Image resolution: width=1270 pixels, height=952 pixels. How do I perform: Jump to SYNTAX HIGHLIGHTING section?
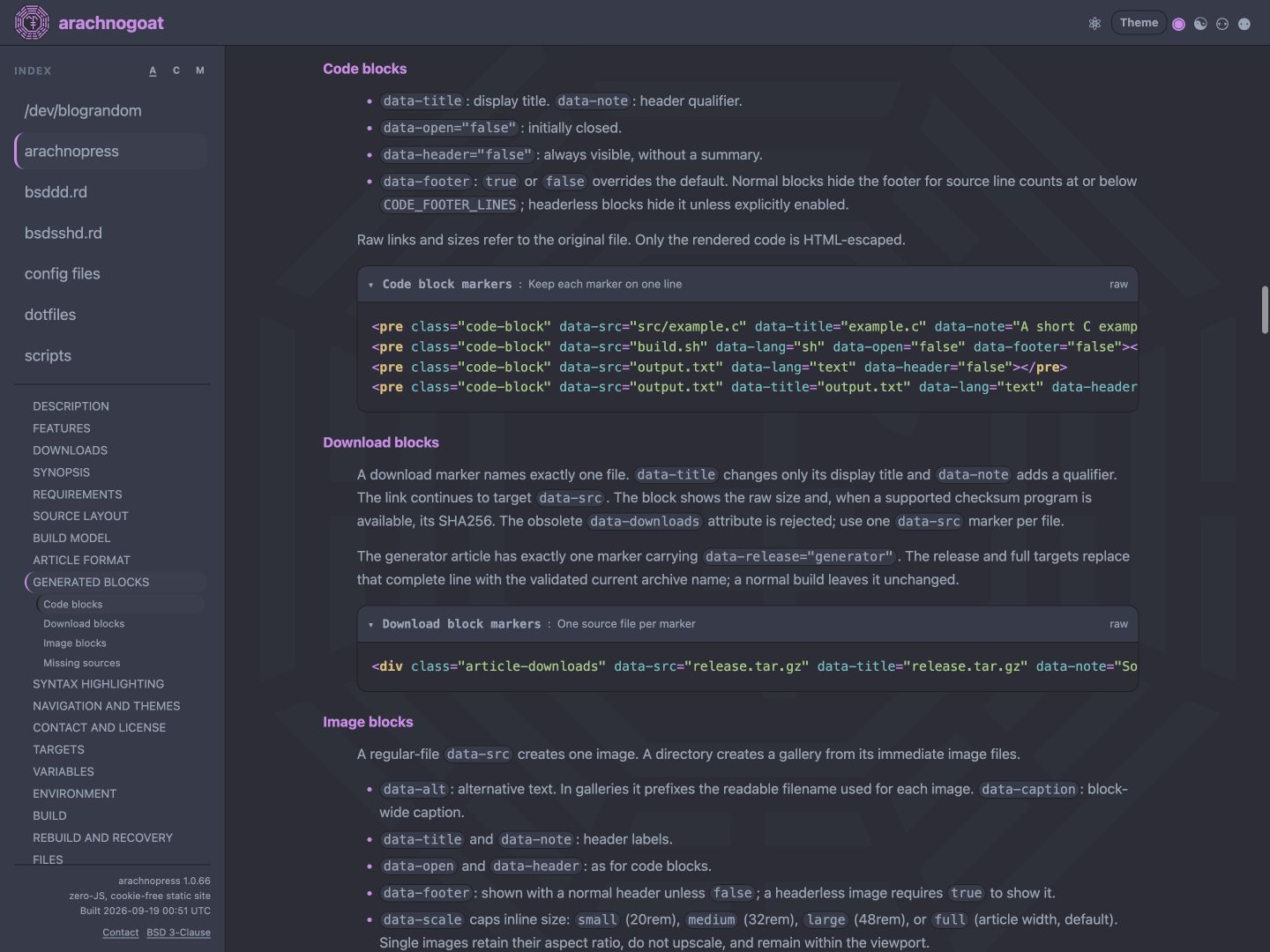coord(98,684)
